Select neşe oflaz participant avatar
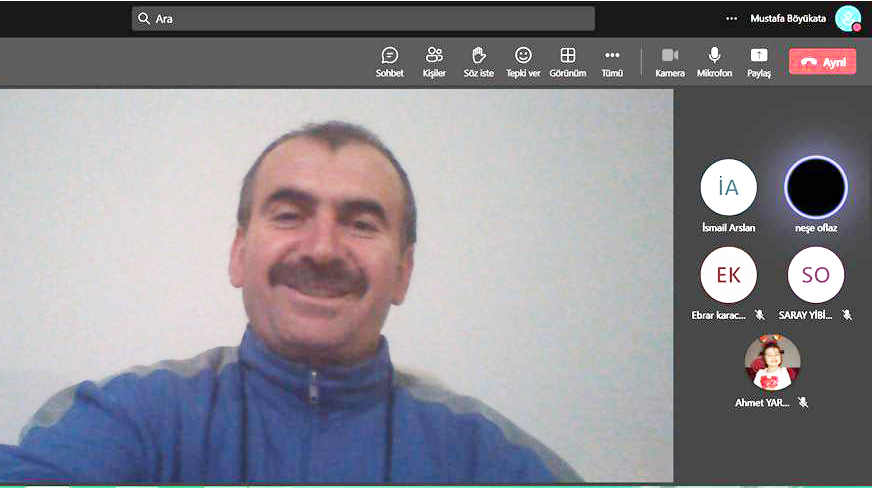Viewport: 872px width, 488px height. [x=816, y=187]
